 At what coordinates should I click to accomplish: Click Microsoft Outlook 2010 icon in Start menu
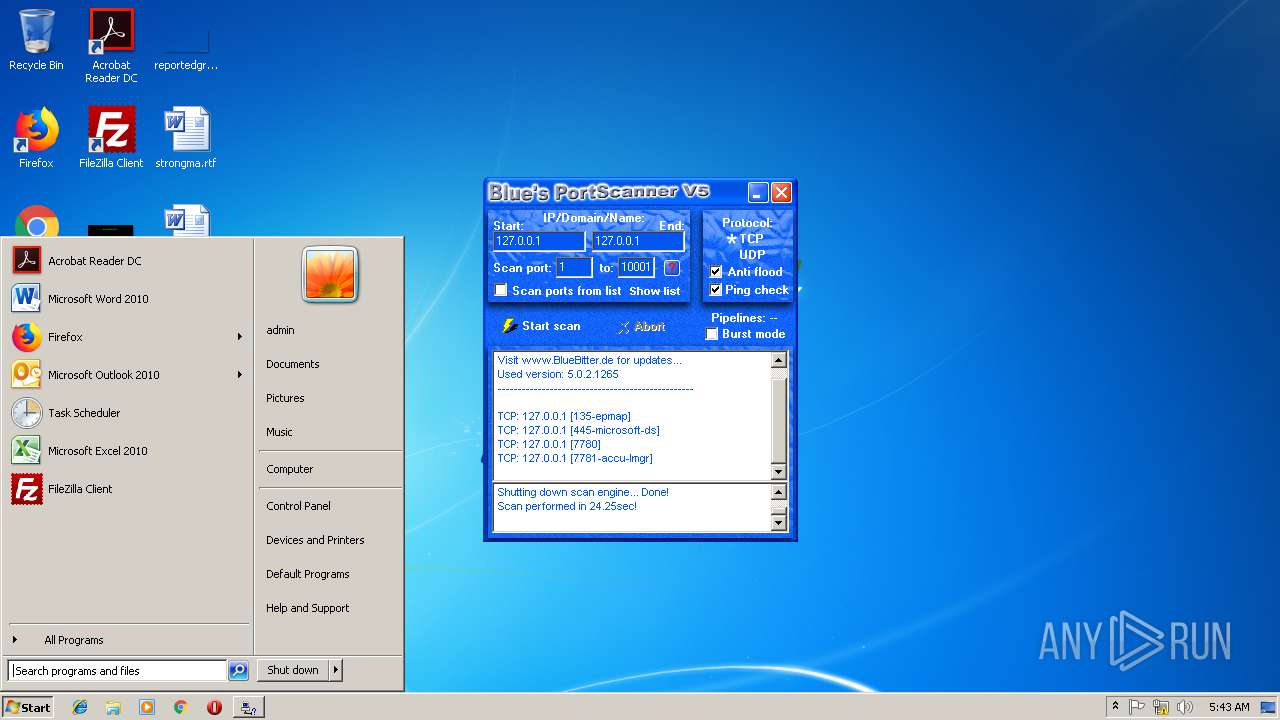tap(27, 375)
